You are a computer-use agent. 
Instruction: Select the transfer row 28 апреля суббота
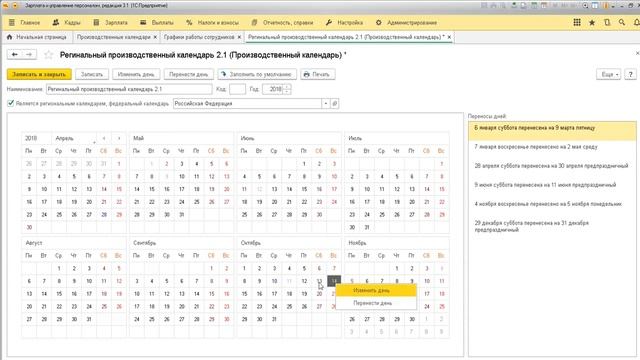(552, 166)
